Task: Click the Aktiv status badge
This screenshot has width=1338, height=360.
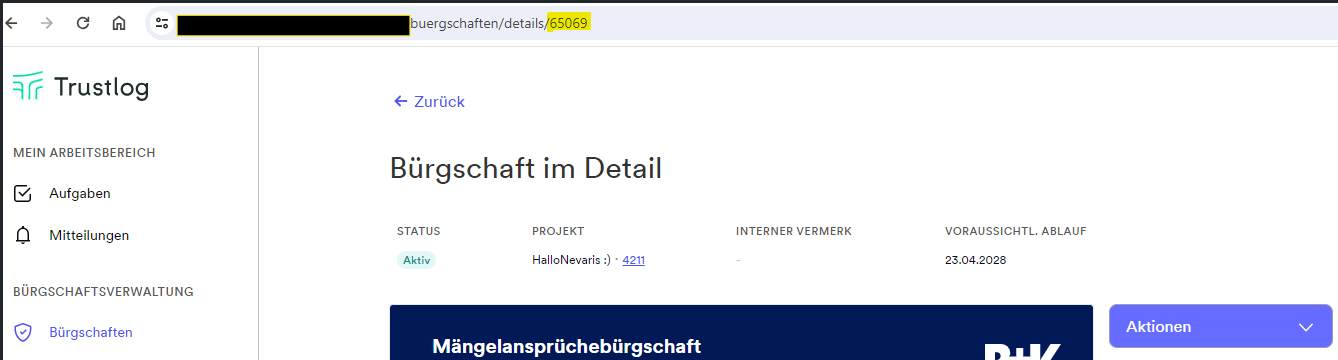Action: tap(416, 260)
